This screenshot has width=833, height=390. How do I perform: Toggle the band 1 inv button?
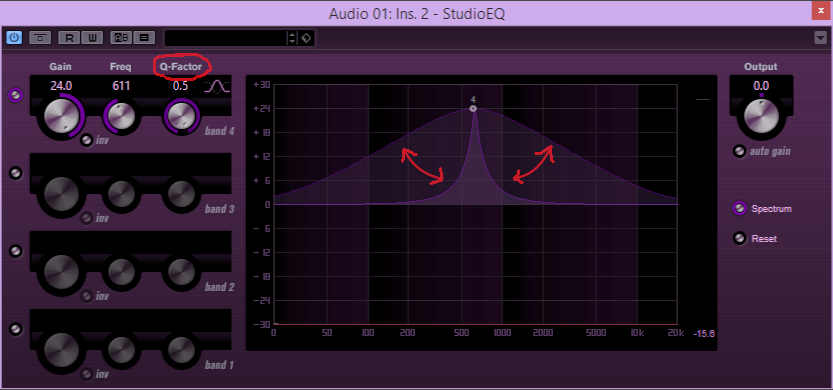(86, 374)
